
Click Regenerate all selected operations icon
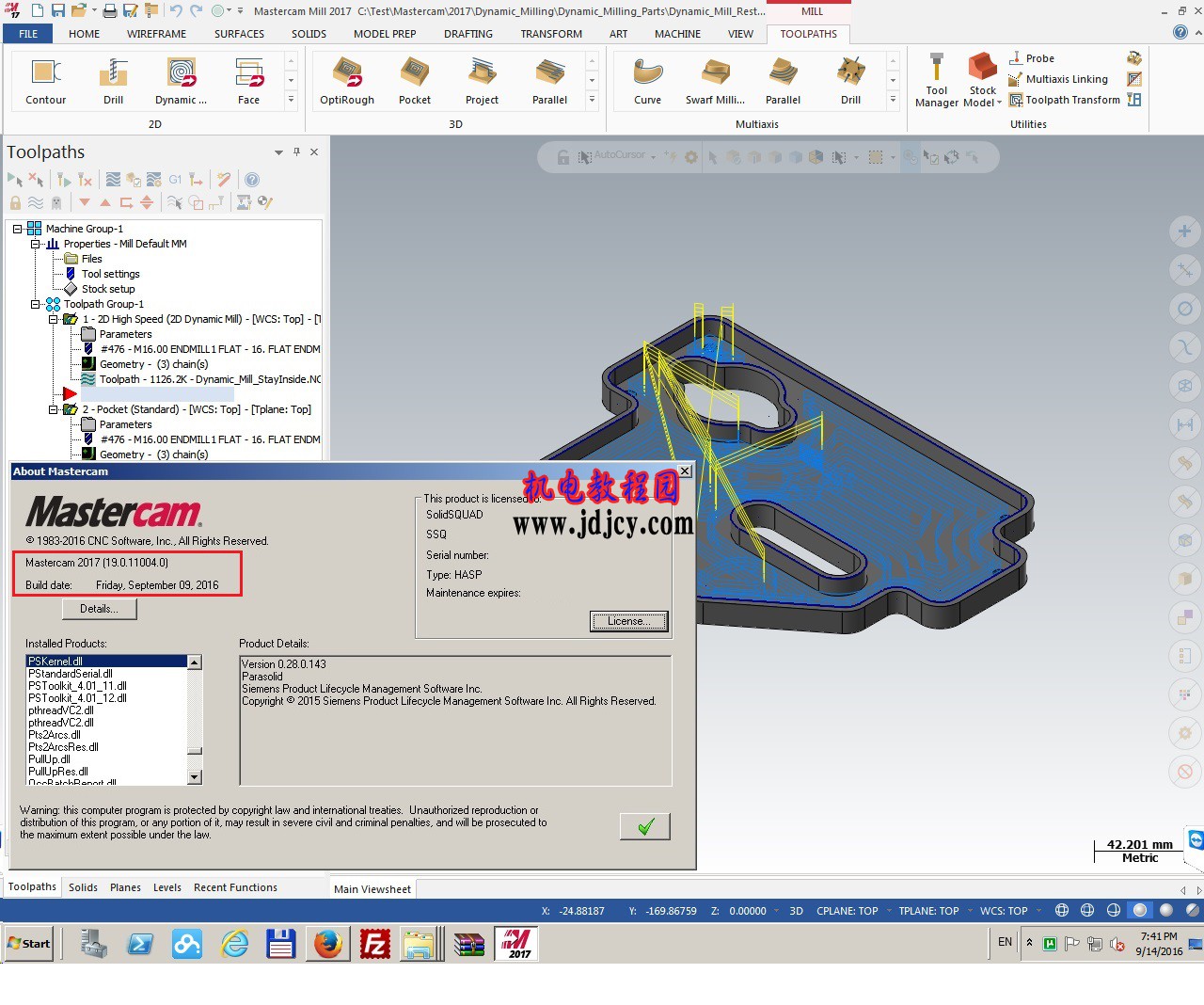[62, 179]
